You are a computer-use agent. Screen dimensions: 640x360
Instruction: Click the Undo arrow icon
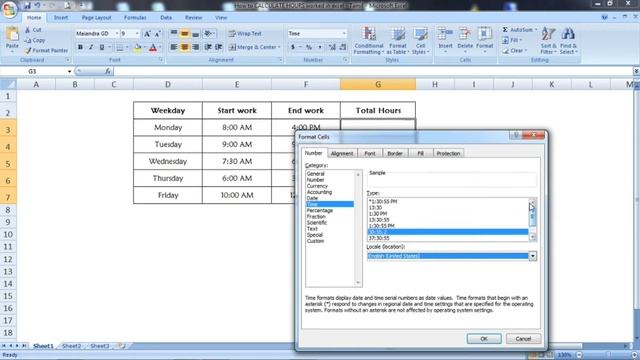(x=38, y=5)
